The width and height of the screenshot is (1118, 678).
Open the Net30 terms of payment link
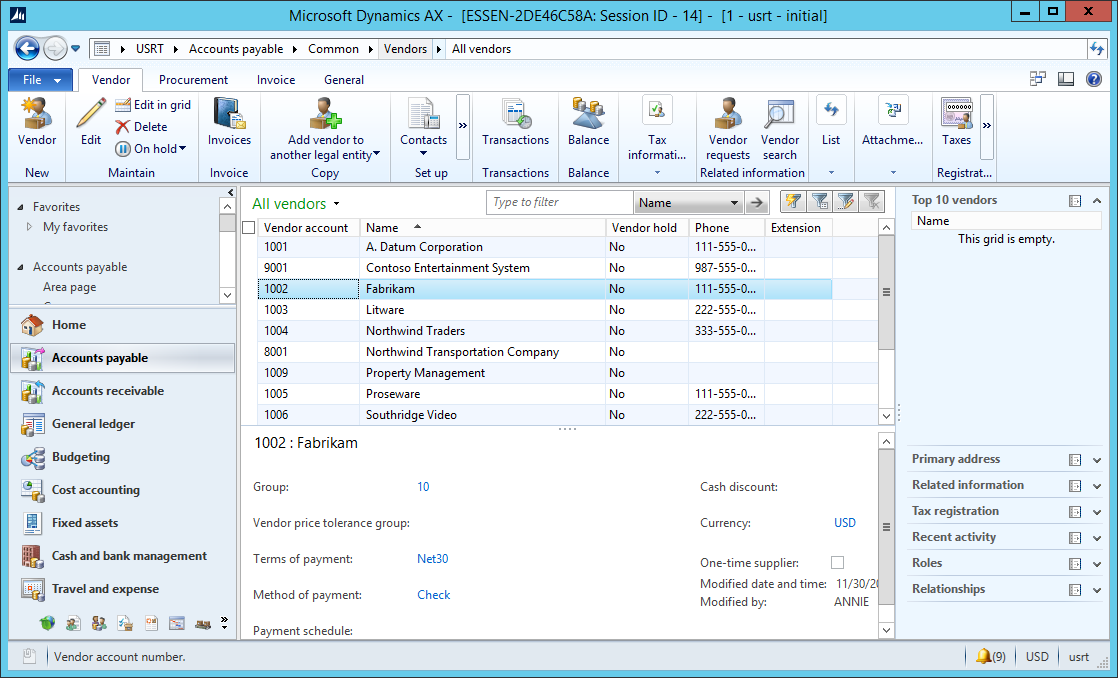[x=432, y=559]
